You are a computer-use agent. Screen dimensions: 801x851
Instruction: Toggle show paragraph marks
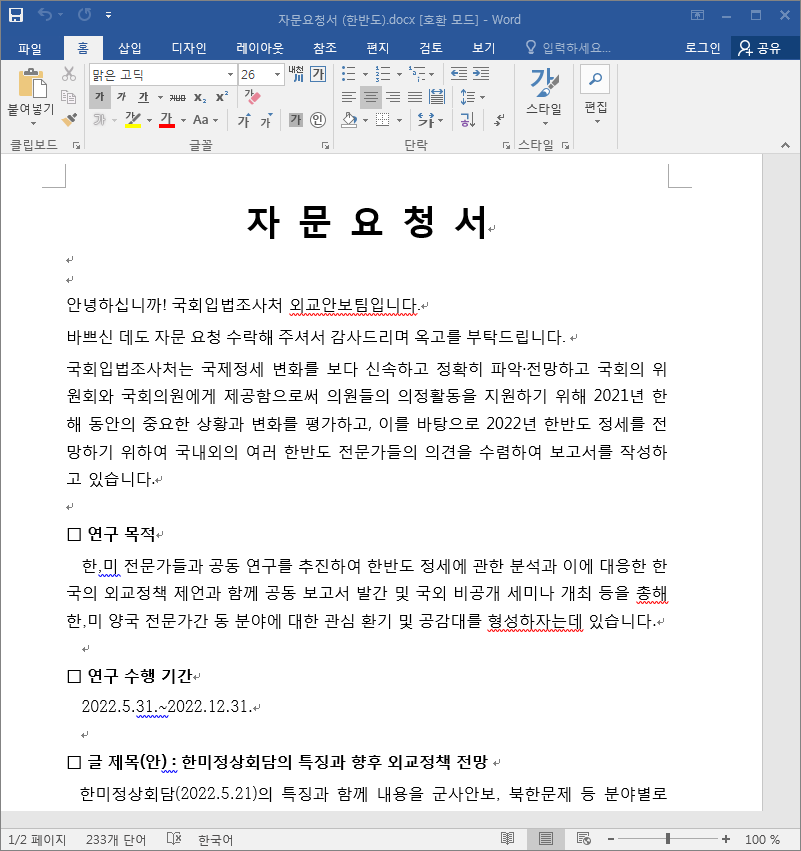[x=499, y=120]
